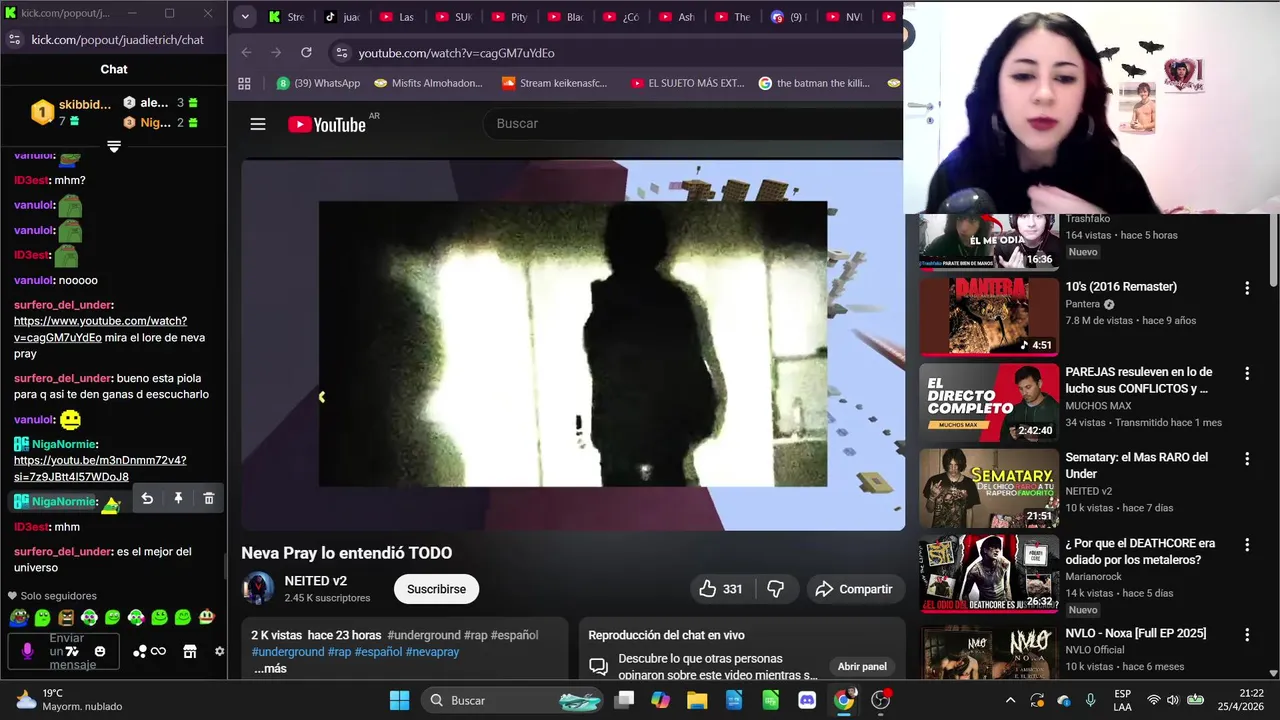Open the NEITED v2 channel avatar
The height and width of the screenshot is (720, 1280).
pos(259,588)
